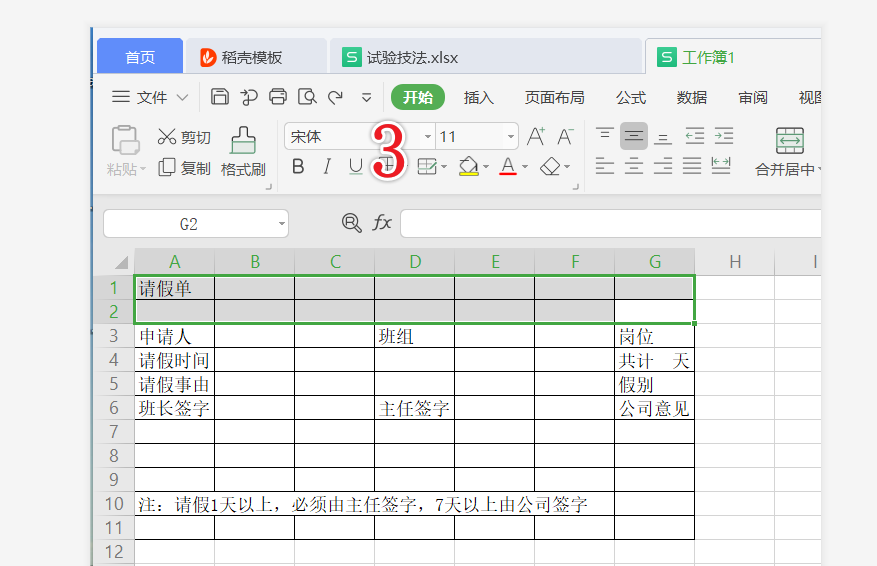Cut selection with 剪切 scissors button
The height and width of the screenshot is (566, 877).
pos(183,137)
